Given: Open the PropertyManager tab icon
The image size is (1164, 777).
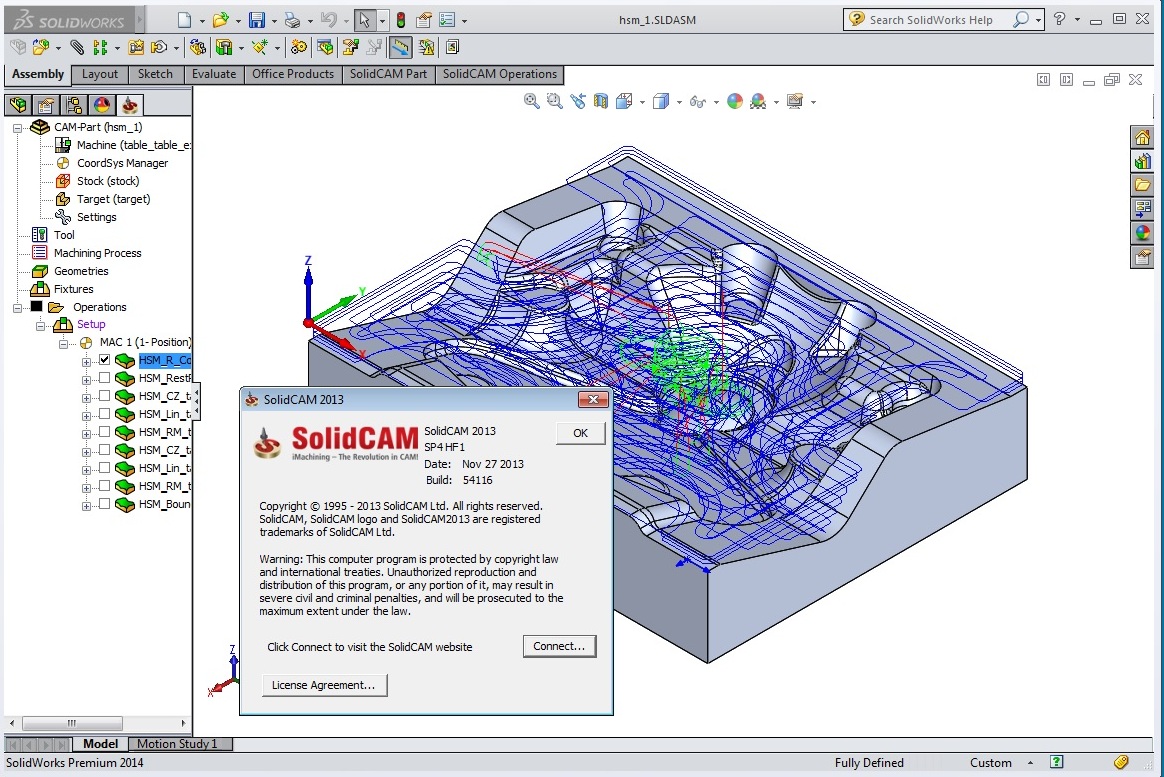Looking at the screenshot, I should pyautogui.click(x=46, y=105).
